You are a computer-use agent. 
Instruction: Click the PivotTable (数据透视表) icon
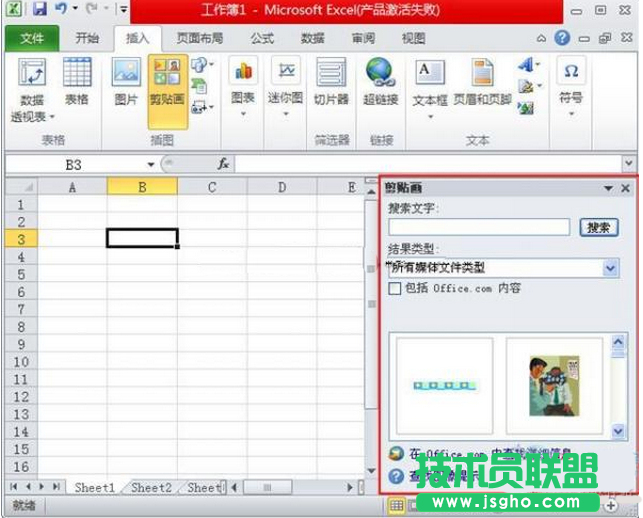[32, 73]
